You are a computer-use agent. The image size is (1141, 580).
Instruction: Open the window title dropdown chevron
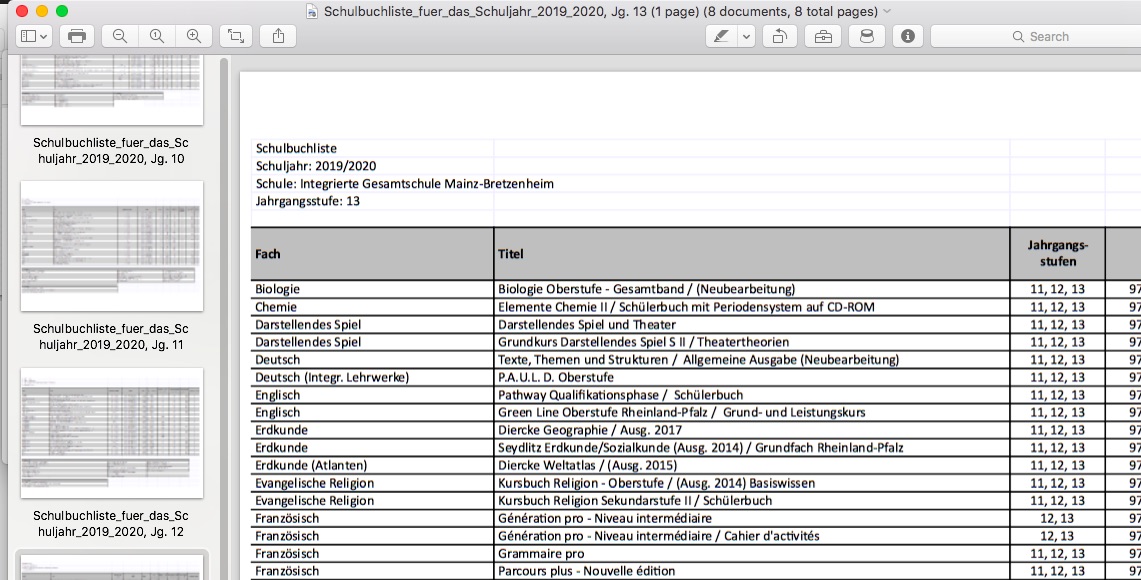tap(887, 12)
